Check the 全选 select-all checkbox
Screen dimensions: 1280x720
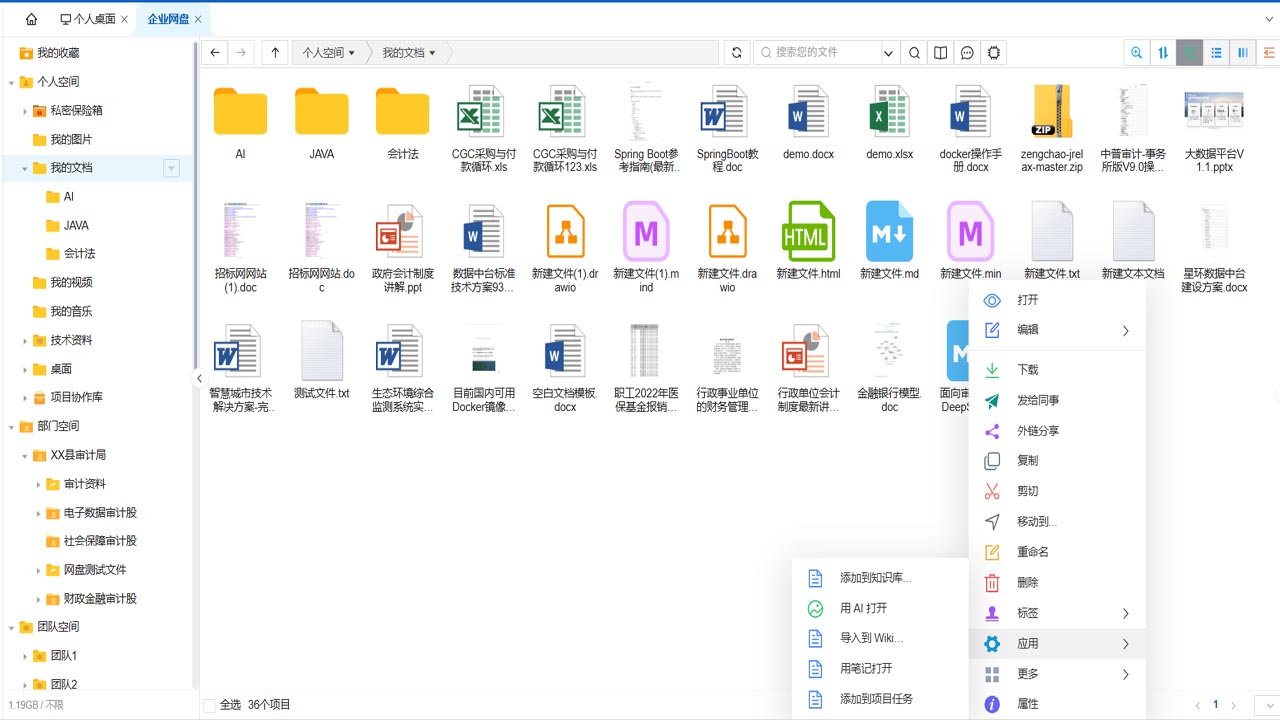tap(209, 705)
